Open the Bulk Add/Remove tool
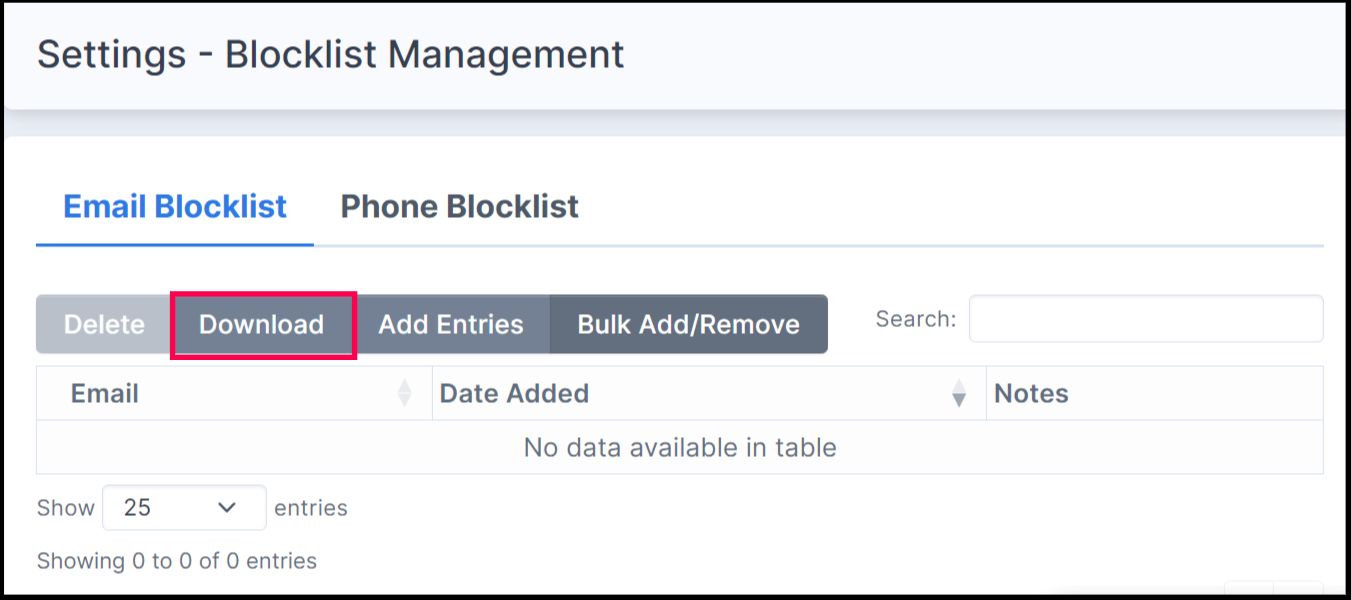 click(688, 324)
